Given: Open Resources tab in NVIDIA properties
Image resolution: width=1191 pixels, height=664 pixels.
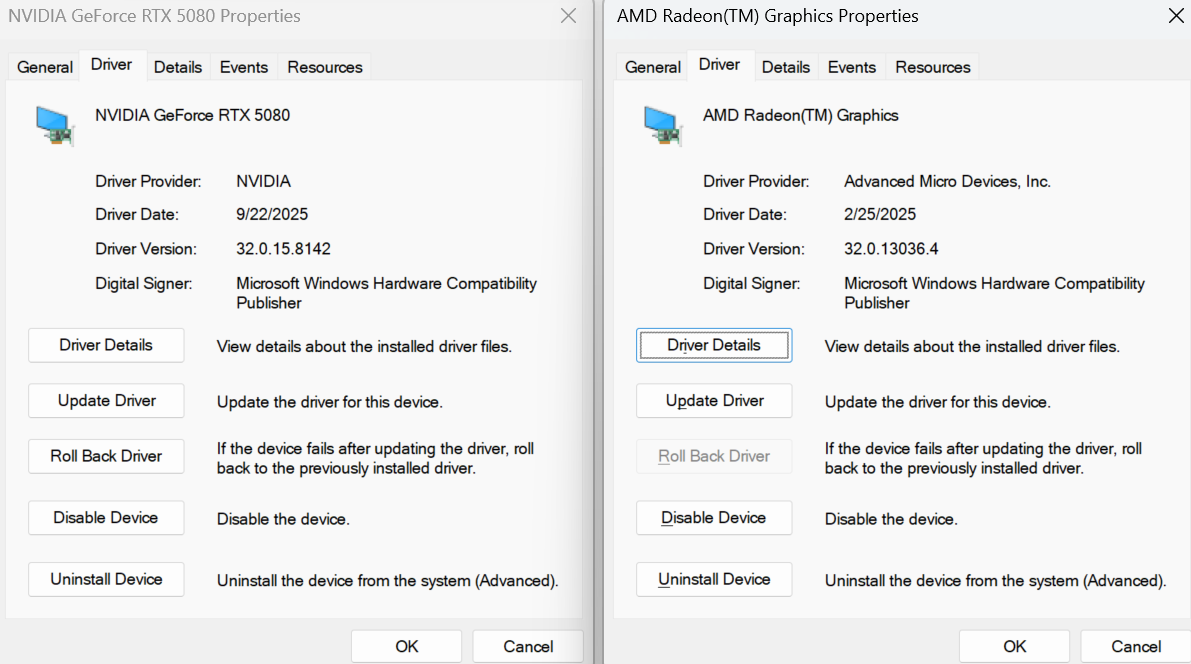Looking at the screenshot, I should coord(325,67).
